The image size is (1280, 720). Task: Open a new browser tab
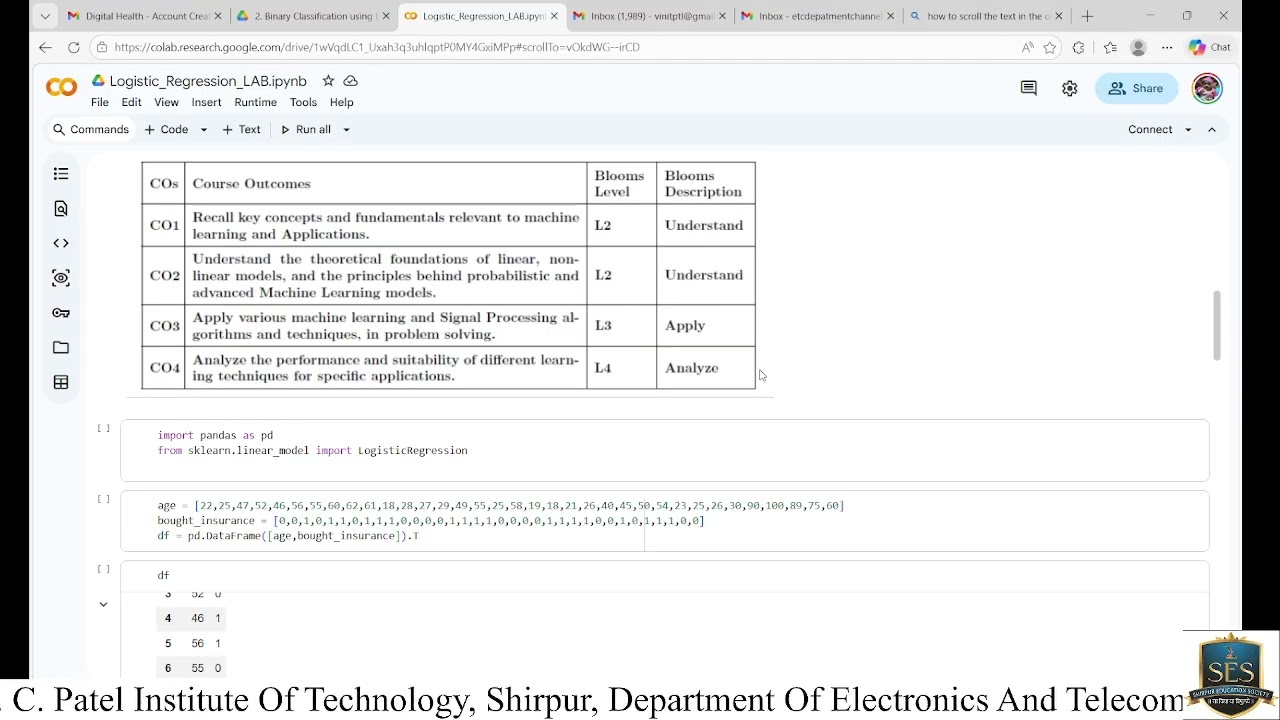[1087, 16]
